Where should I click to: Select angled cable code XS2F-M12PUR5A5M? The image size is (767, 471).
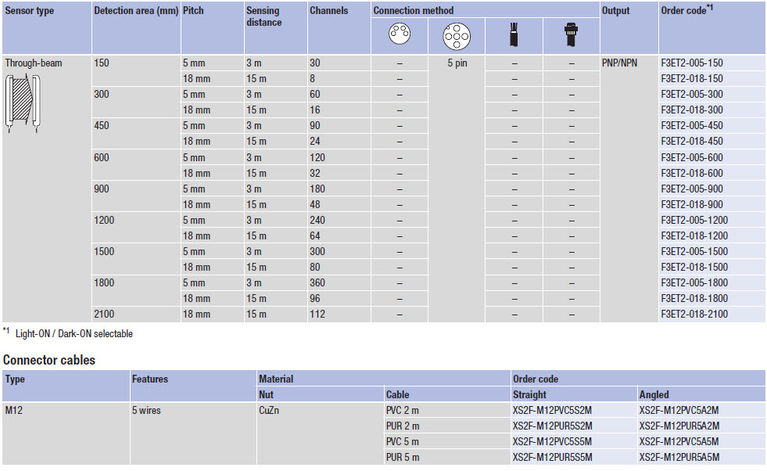click(679, 456)
